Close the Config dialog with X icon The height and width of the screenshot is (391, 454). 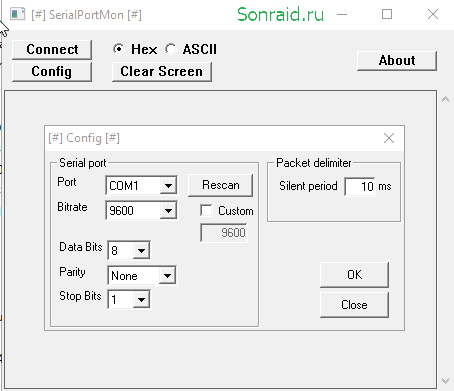pos(389,138)
